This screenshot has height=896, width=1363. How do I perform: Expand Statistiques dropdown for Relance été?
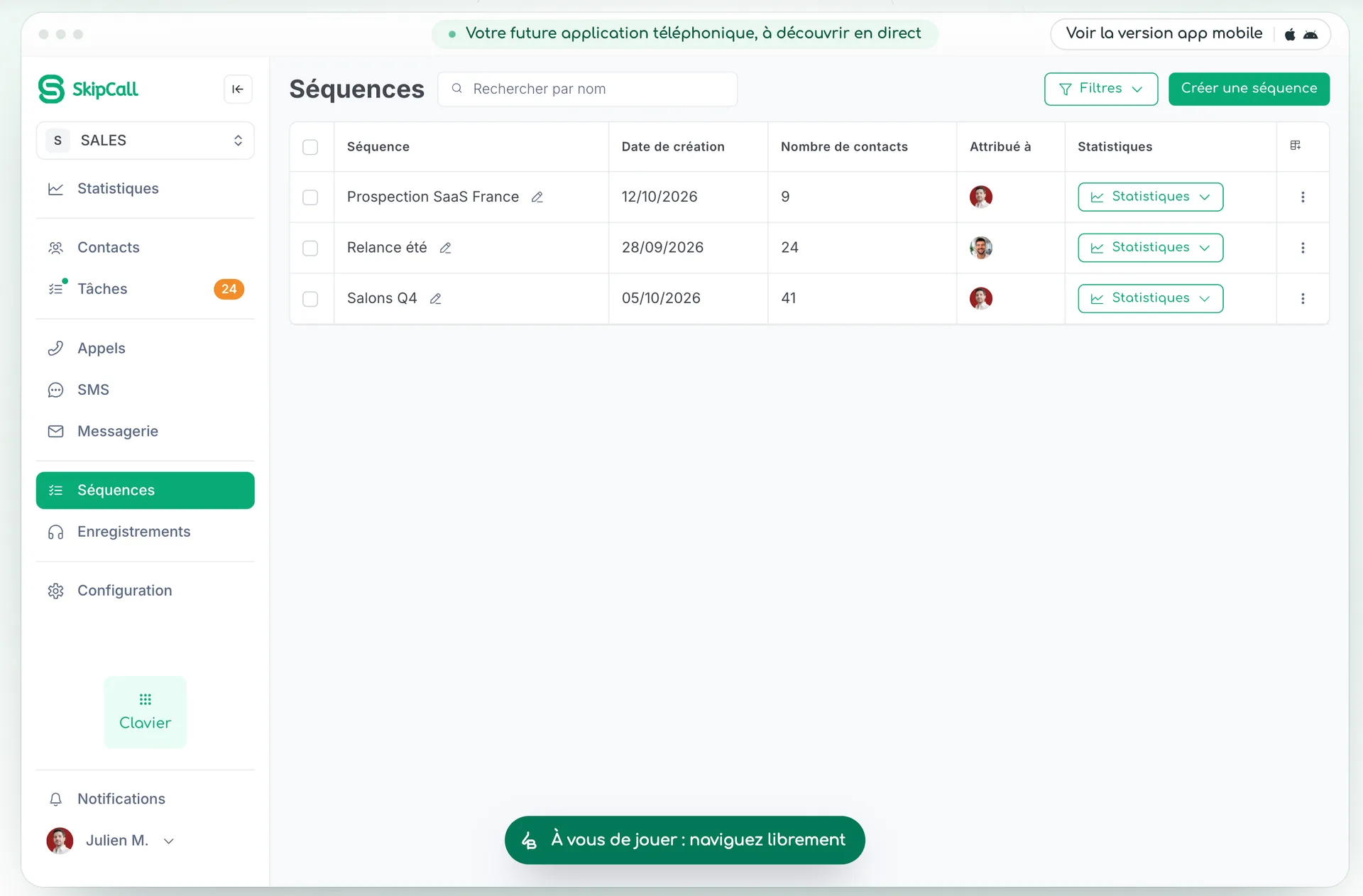(x=1150, y=248)
